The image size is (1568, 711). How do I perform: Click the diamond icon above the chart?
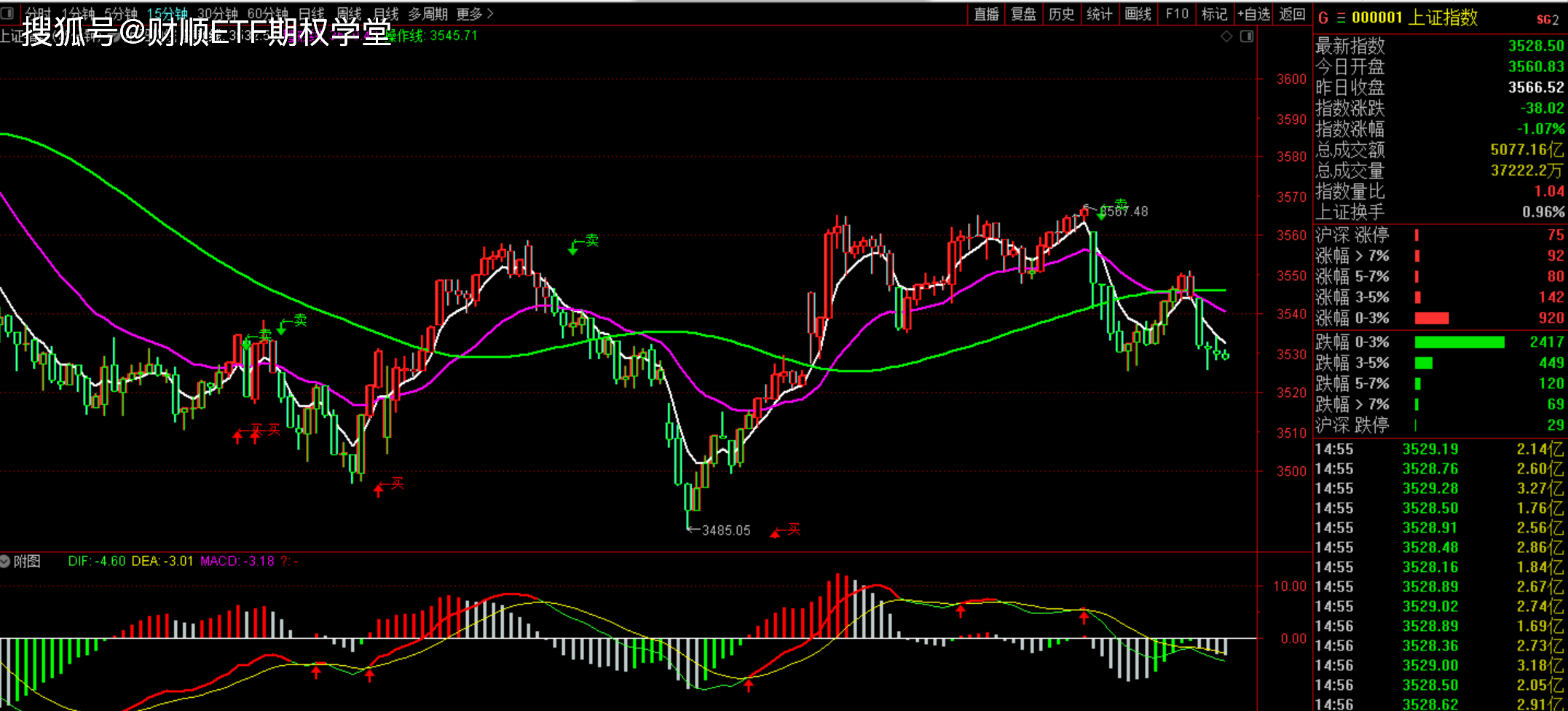click(x=1226, y=36)
